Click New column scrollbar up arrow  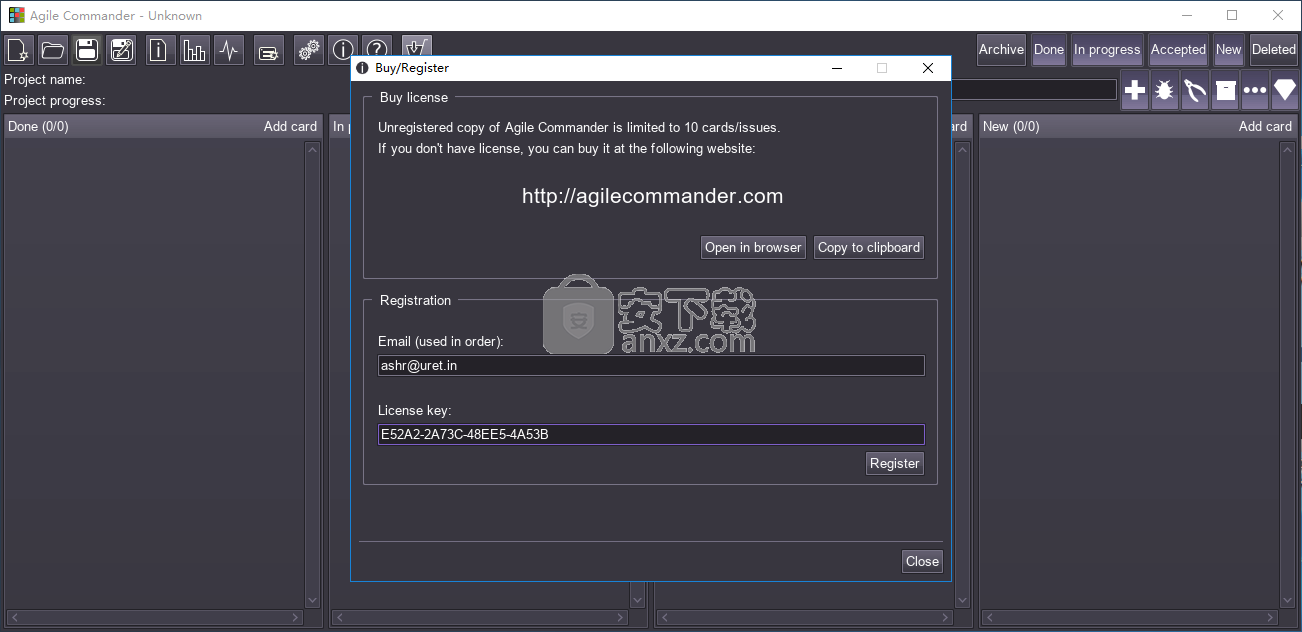click(x=1287, y=150)
